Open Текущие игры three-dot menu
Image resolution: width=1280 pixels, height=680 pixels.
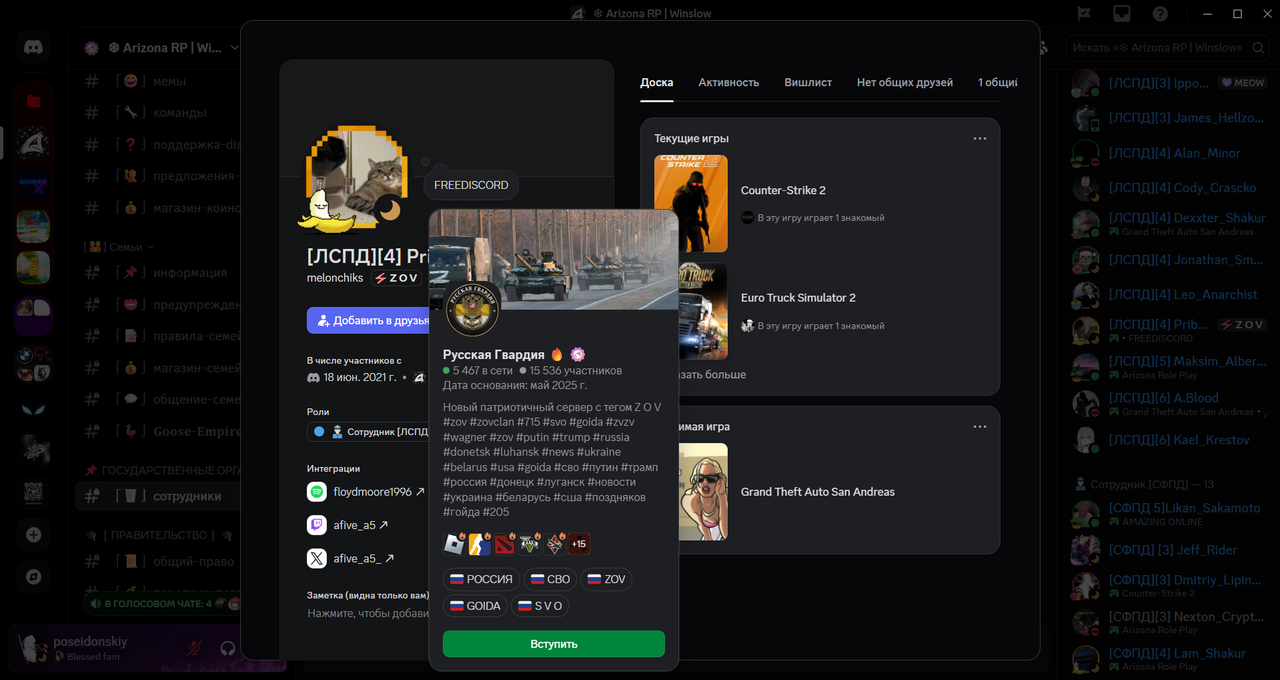coord(980,138)
